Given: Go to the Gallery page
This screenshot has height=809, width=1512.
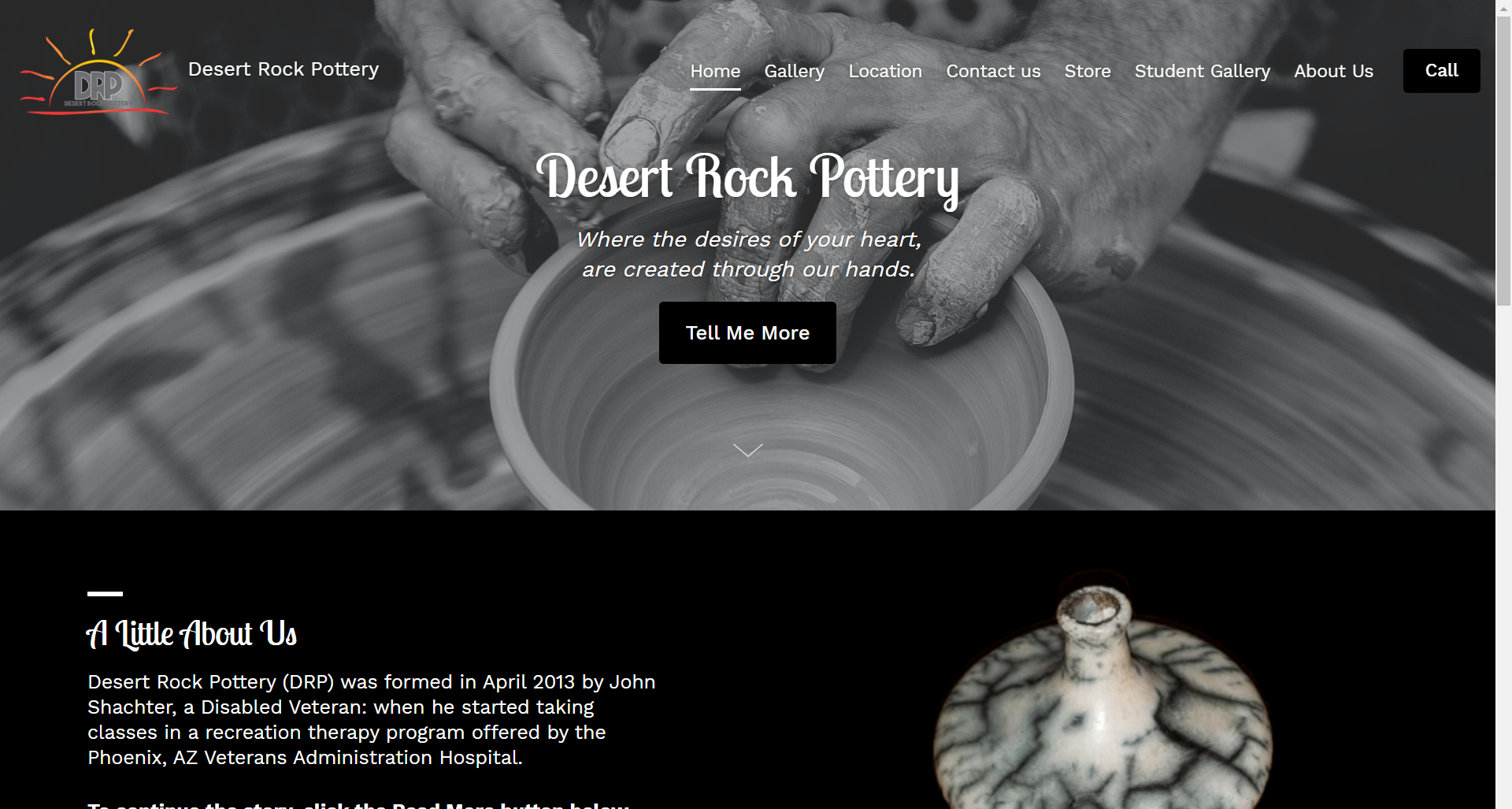Looking at the screenshot, I should [794, 71].
